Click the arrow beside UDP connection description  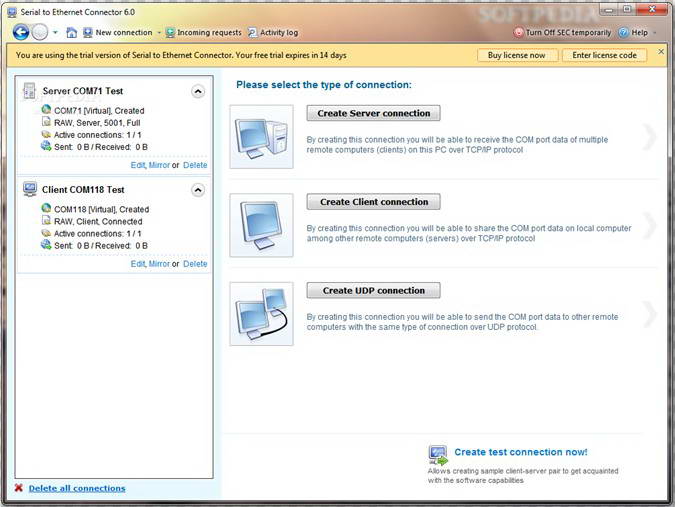(x=649, y=314)
